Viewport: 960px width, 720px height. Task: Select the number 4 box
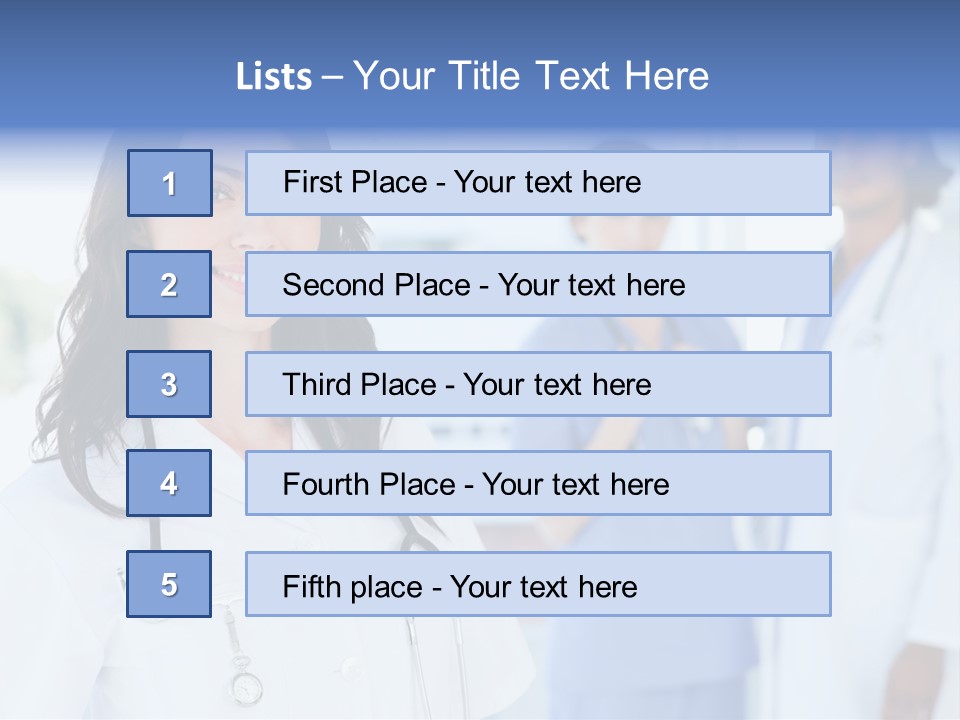169,483
